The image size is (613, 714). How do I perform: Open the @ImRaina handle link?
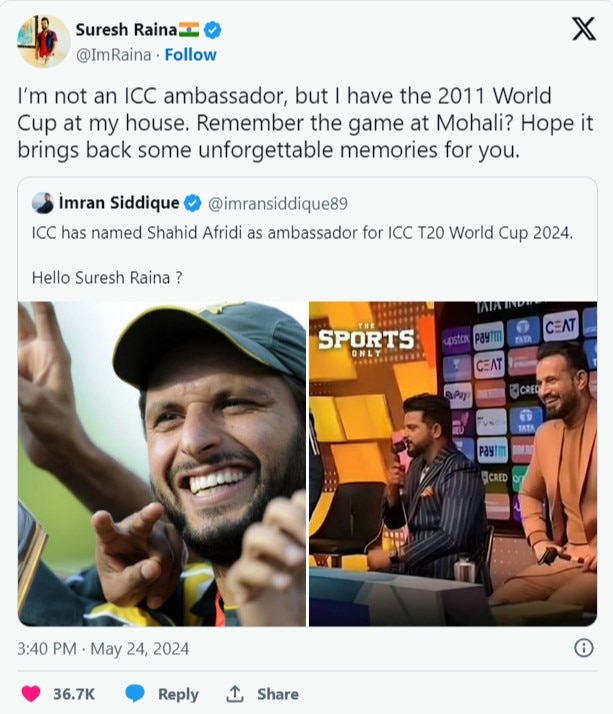tap(113, 55)
